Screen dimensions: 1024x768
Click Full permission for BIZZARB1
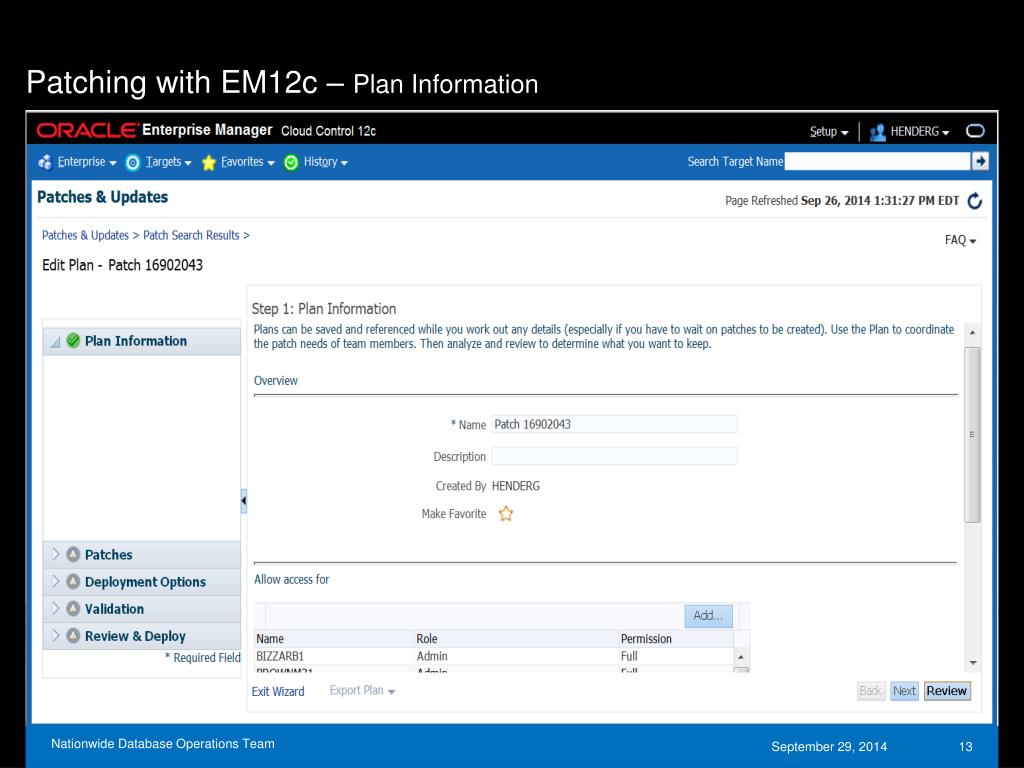click(x=629, y=656)
